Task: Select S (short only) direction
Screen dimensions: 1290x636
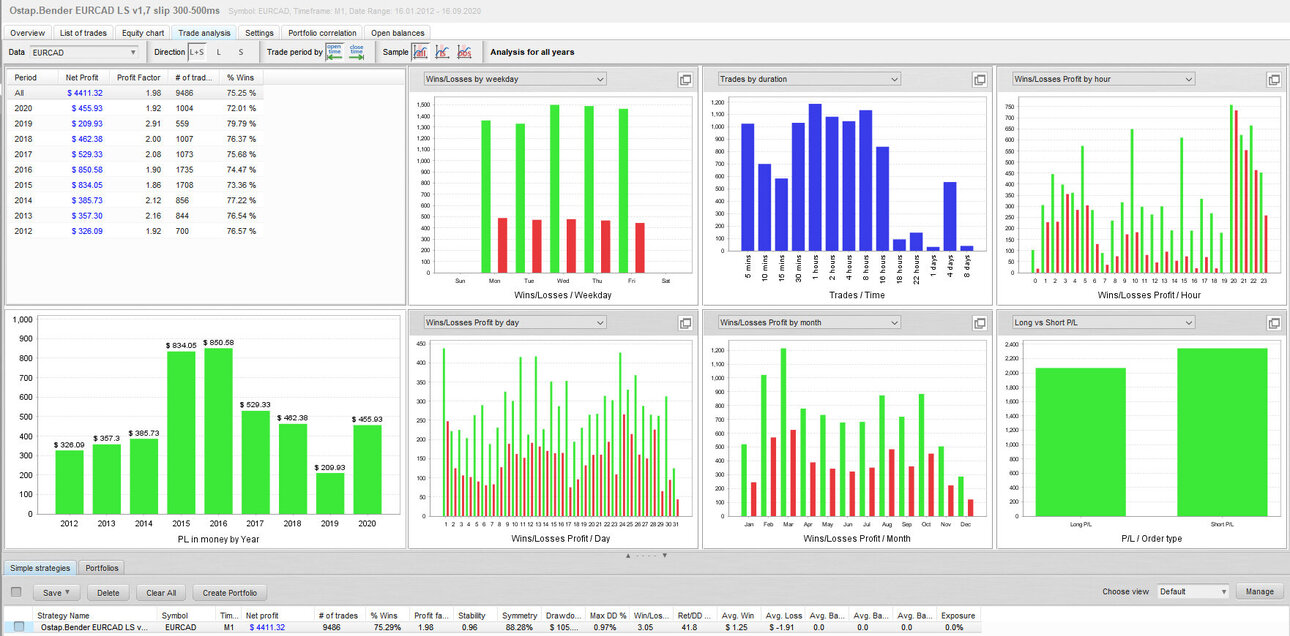Action: 240,52
